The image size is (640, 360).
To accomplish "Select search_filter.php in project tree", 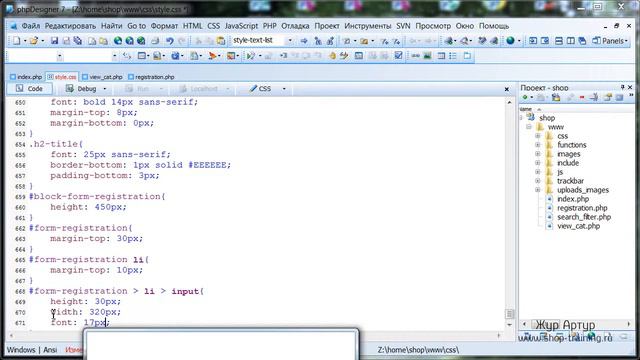I will 584,217.
